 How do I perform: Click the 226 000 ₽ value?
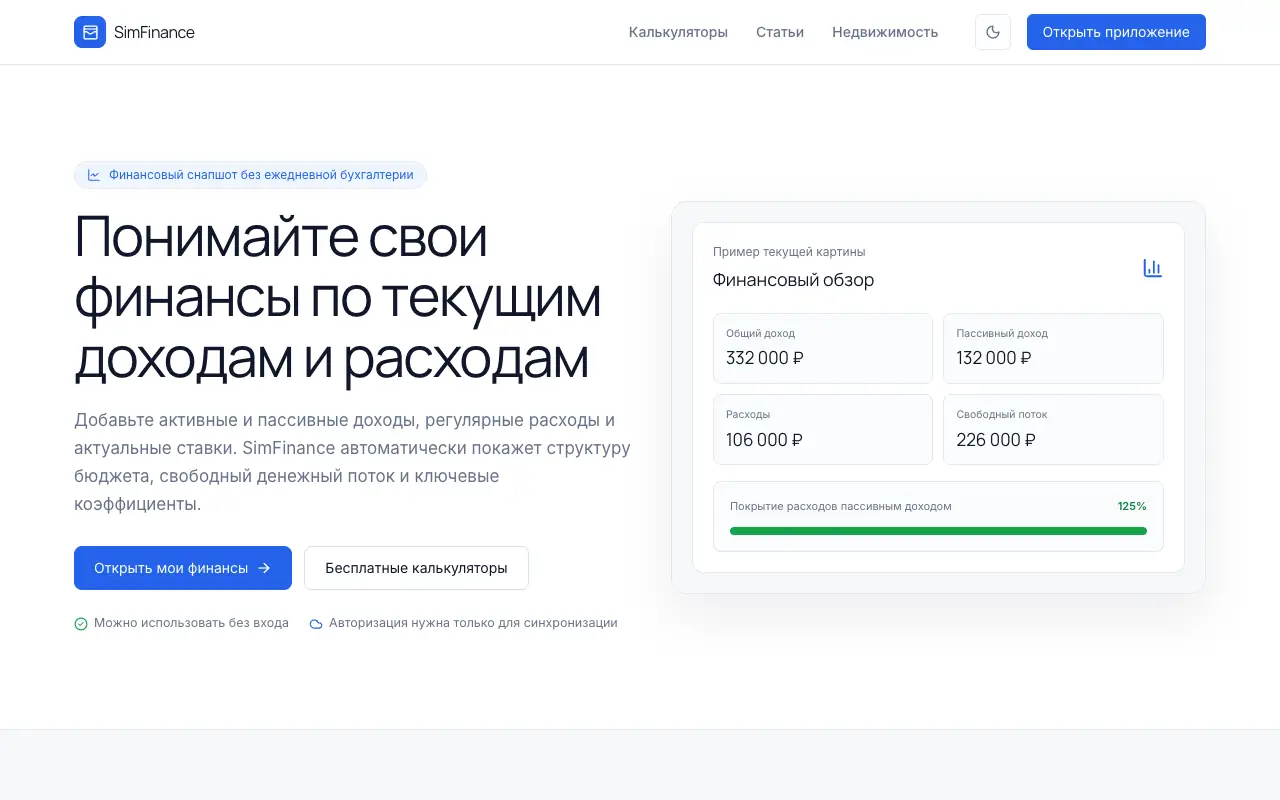(x=996, y=440)
